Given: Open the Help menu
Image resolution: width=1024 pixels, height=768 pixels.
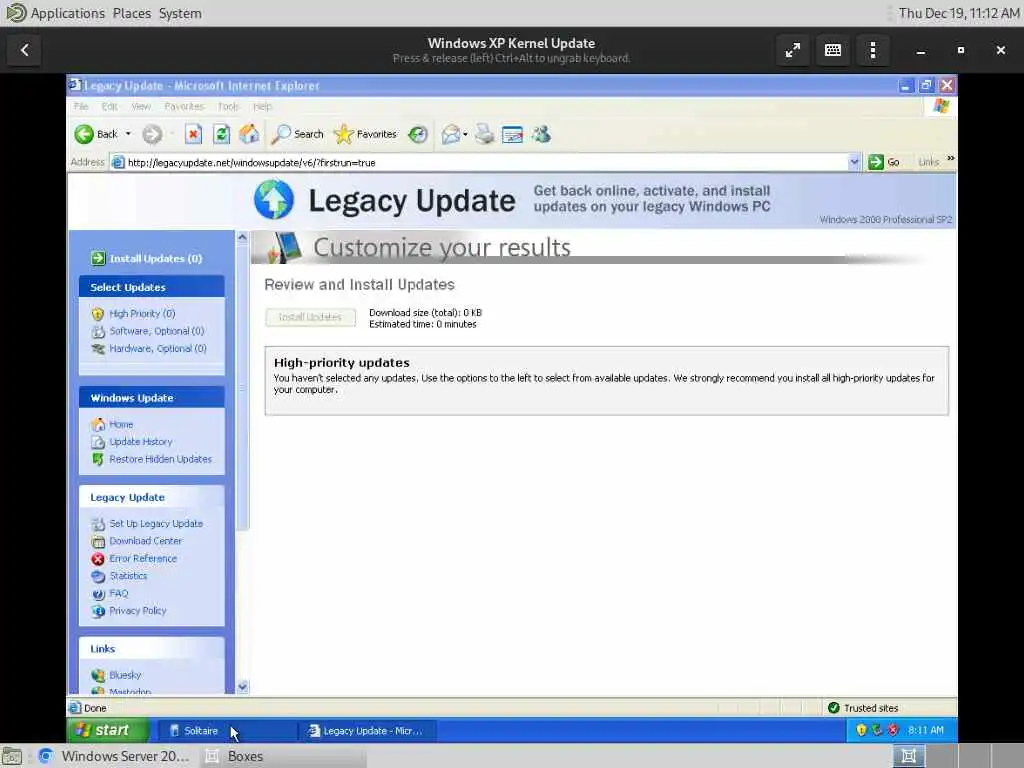Looking at the screenshot, I should (263, 106).
